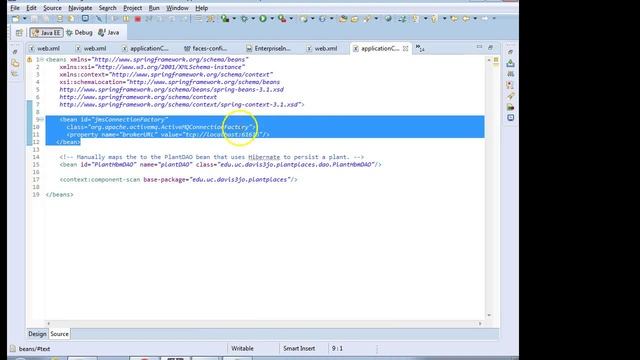Open the Source menu
Viewport: 640px width, 360px height.
click(52, 8)
